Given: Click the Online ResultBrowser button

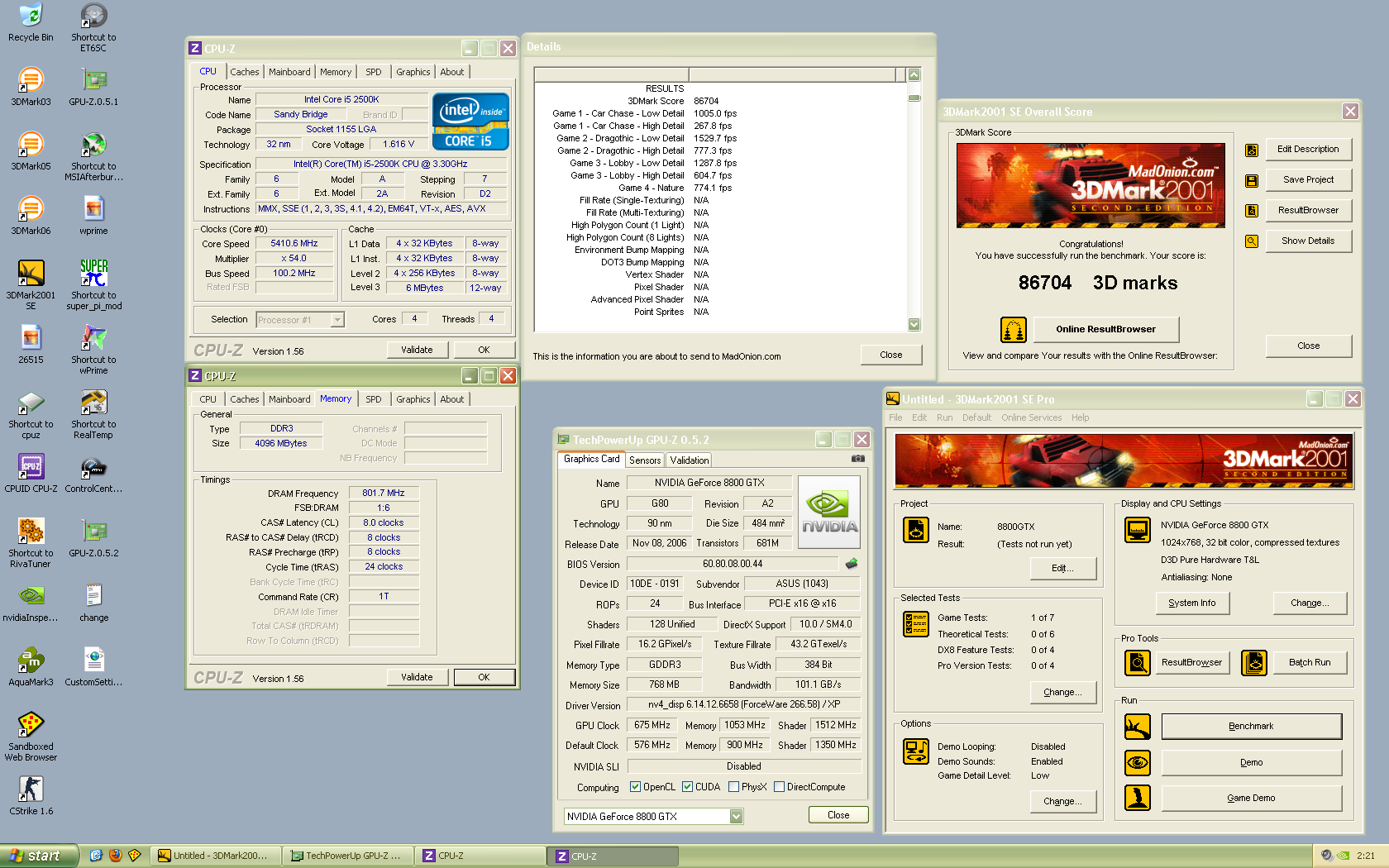Looking at the screenshot, I should tap(1105, 330).
